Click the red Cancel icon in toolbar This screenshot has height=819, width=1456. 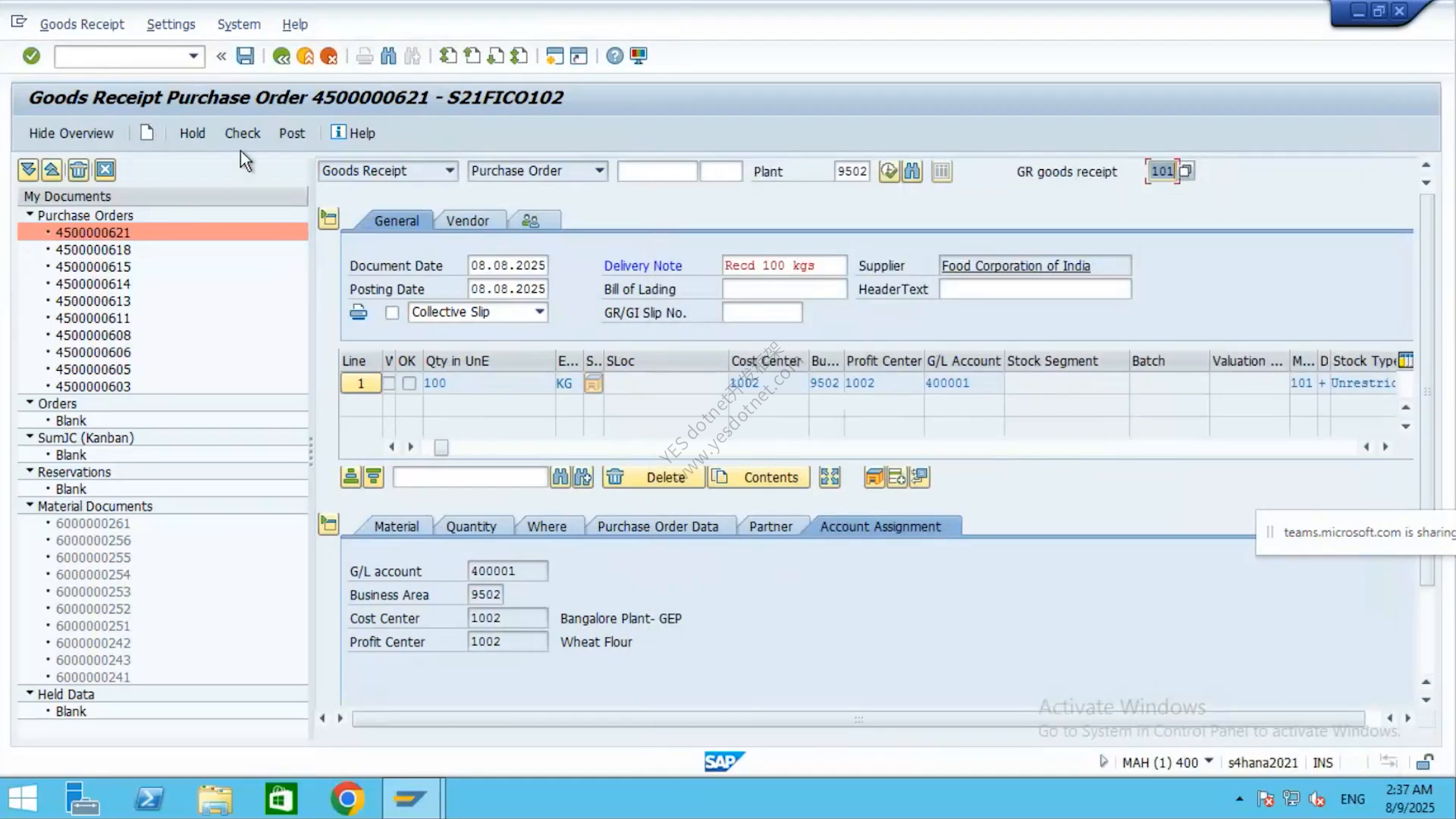tap(329, 56)
